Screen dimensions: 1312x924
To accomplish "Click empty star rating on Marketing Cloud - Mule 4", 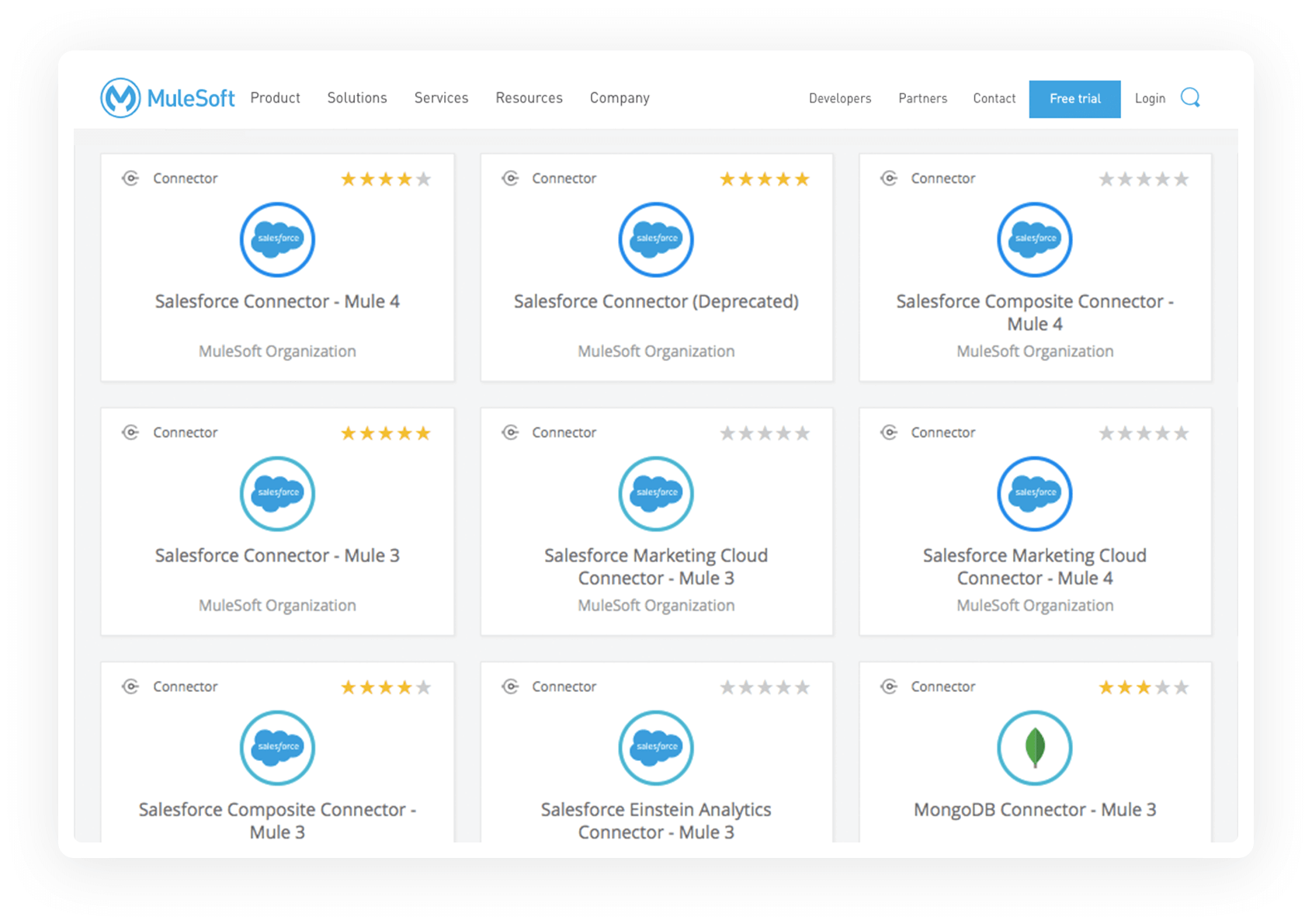I will 1144,433.
